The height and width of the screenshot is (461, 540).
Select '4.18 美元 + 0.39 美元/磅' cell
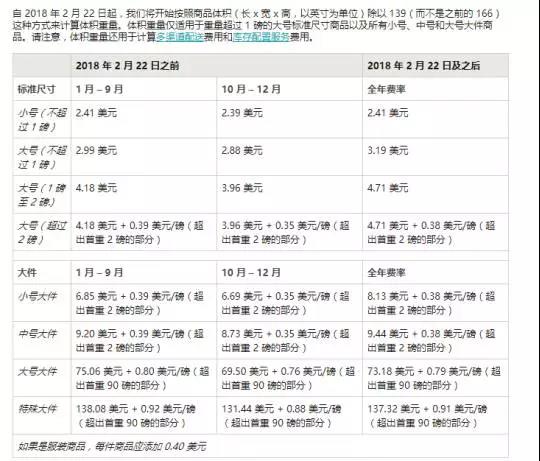[140, 232]
